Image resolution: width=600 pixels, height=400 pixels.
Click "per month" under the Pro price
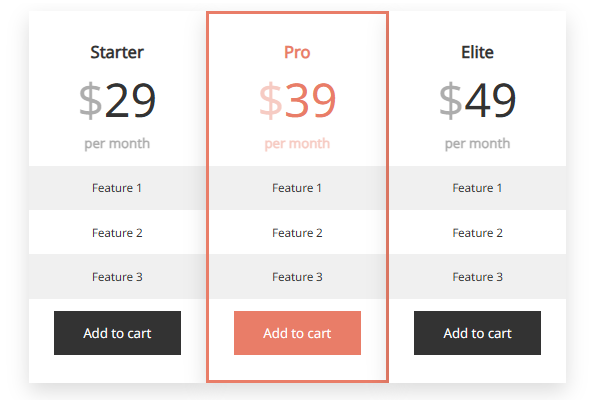tap(297, 144)
